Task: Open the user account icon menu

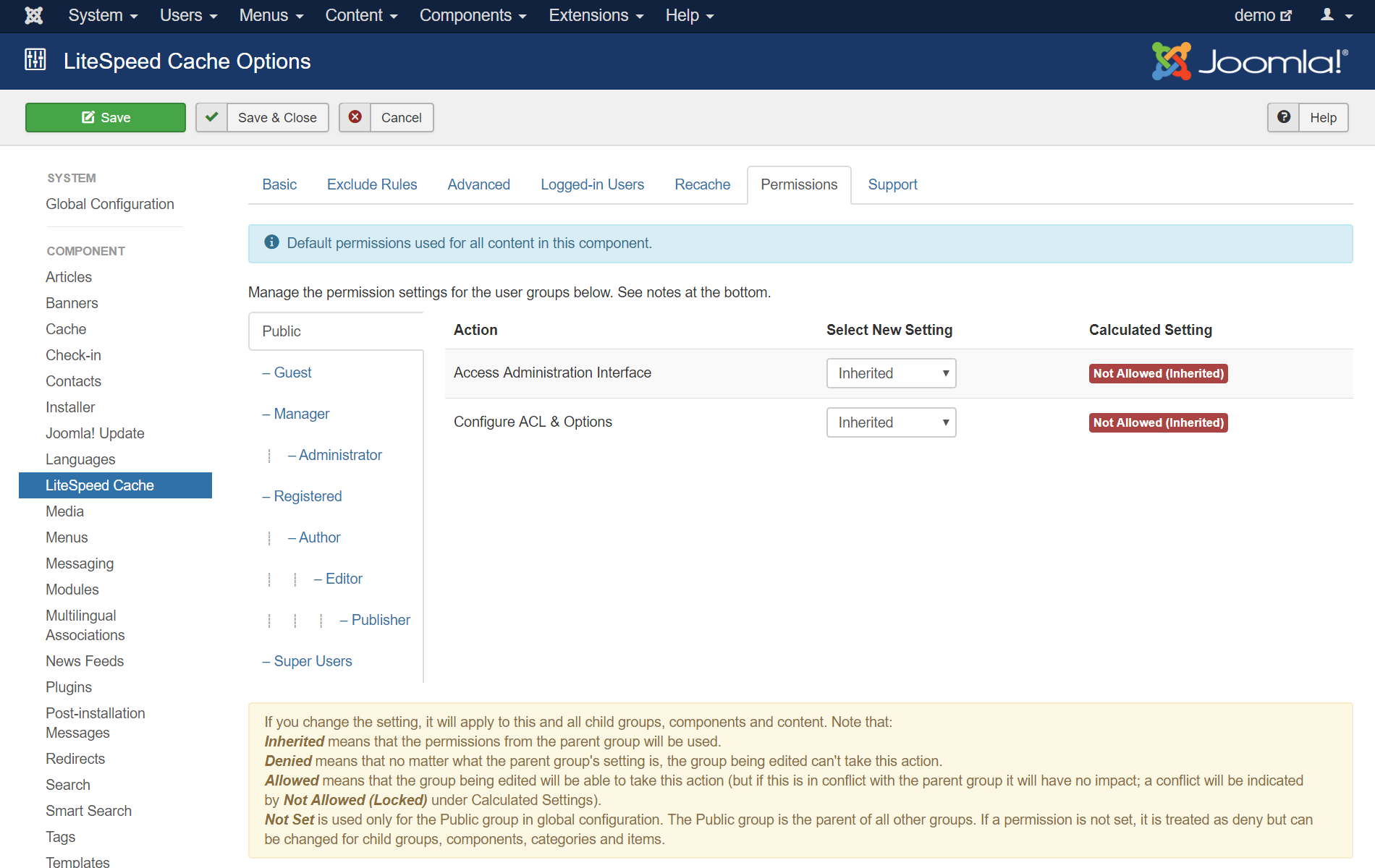Action: pos(1336,15)
